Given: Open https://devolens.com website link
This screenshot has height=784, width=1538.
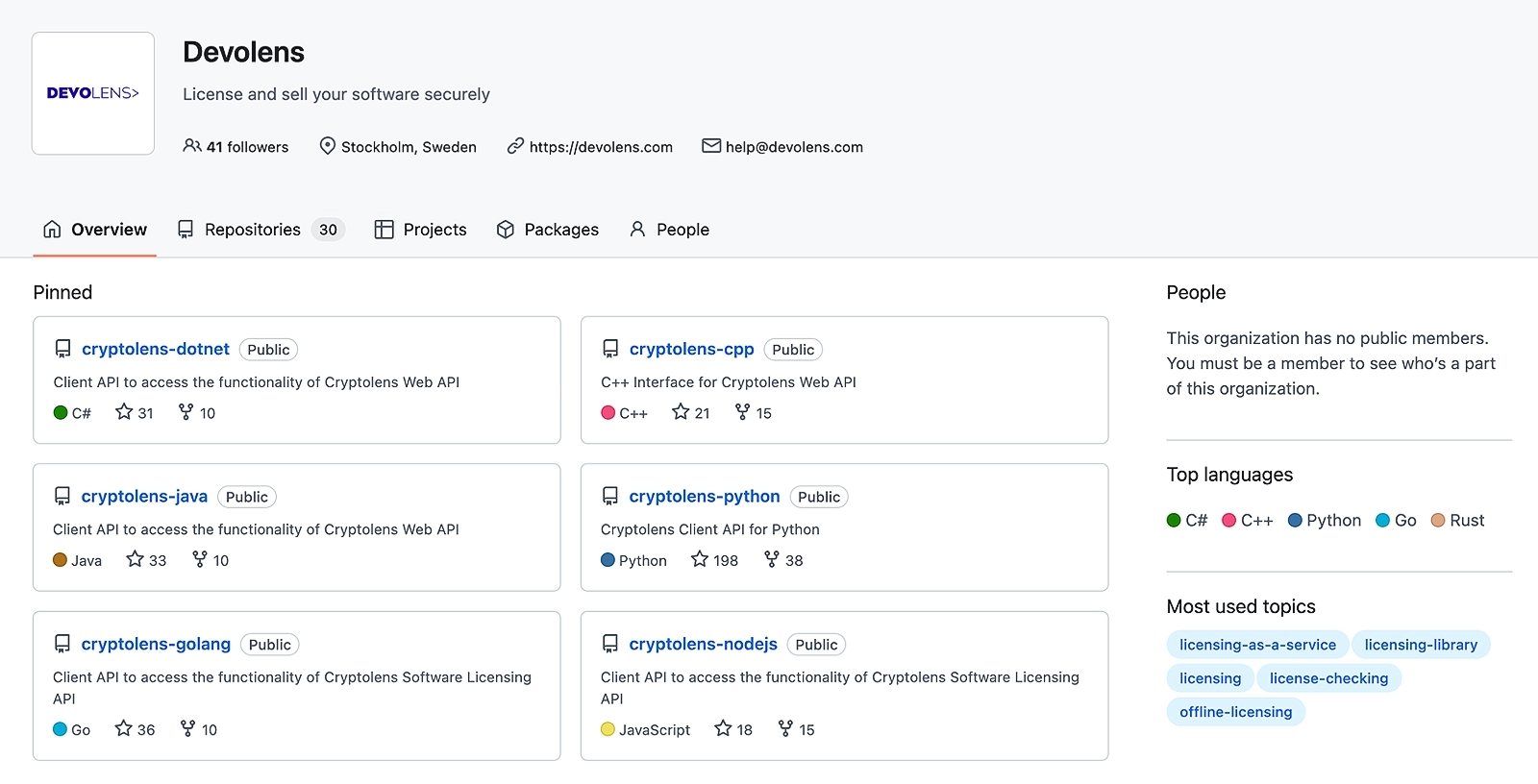Looking at the screenshot, I should tap(601, 147).
